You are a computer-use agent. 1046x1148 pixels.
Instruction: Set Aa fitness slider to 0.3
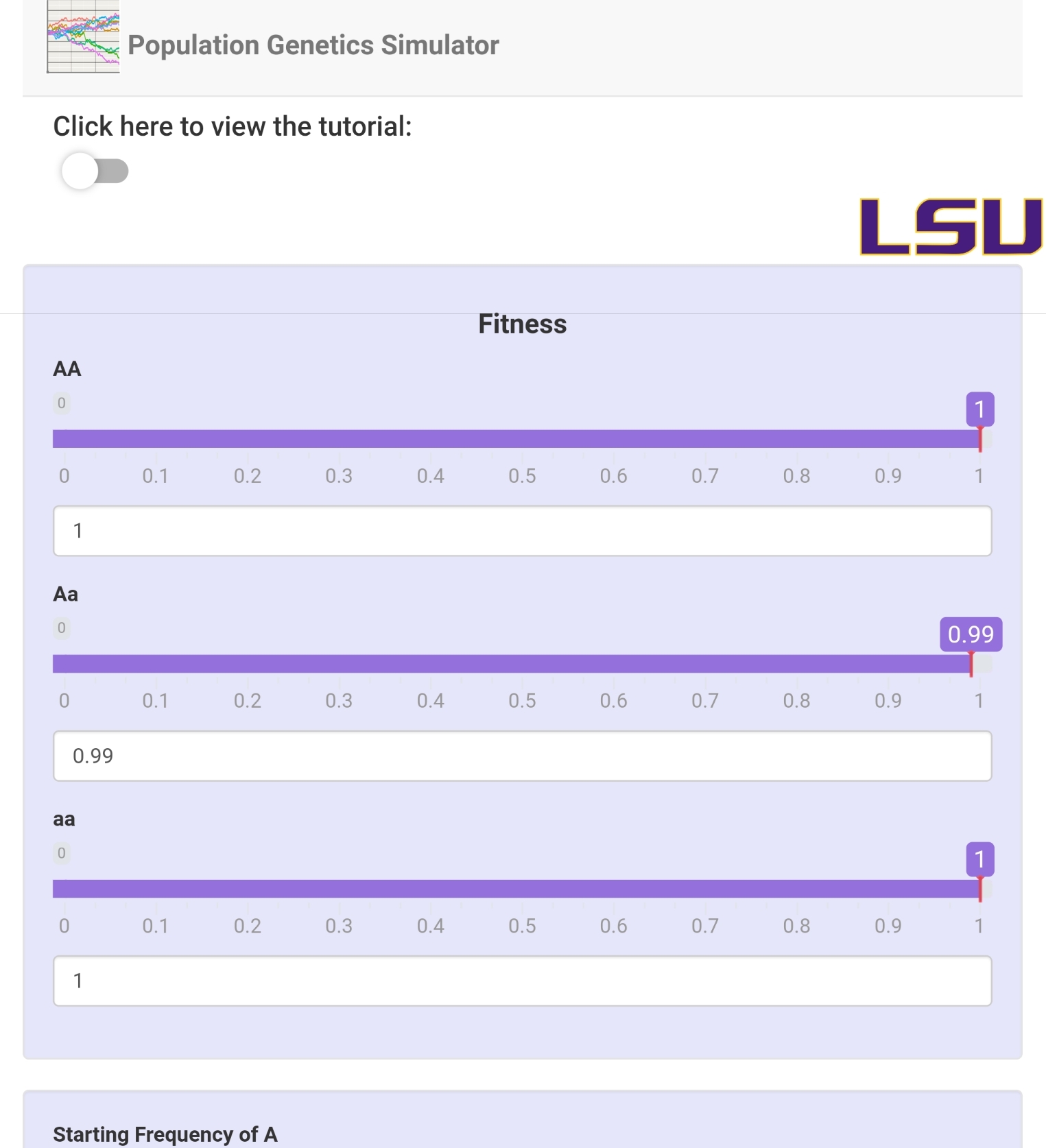pyautogui.click(x=339, y=664)
